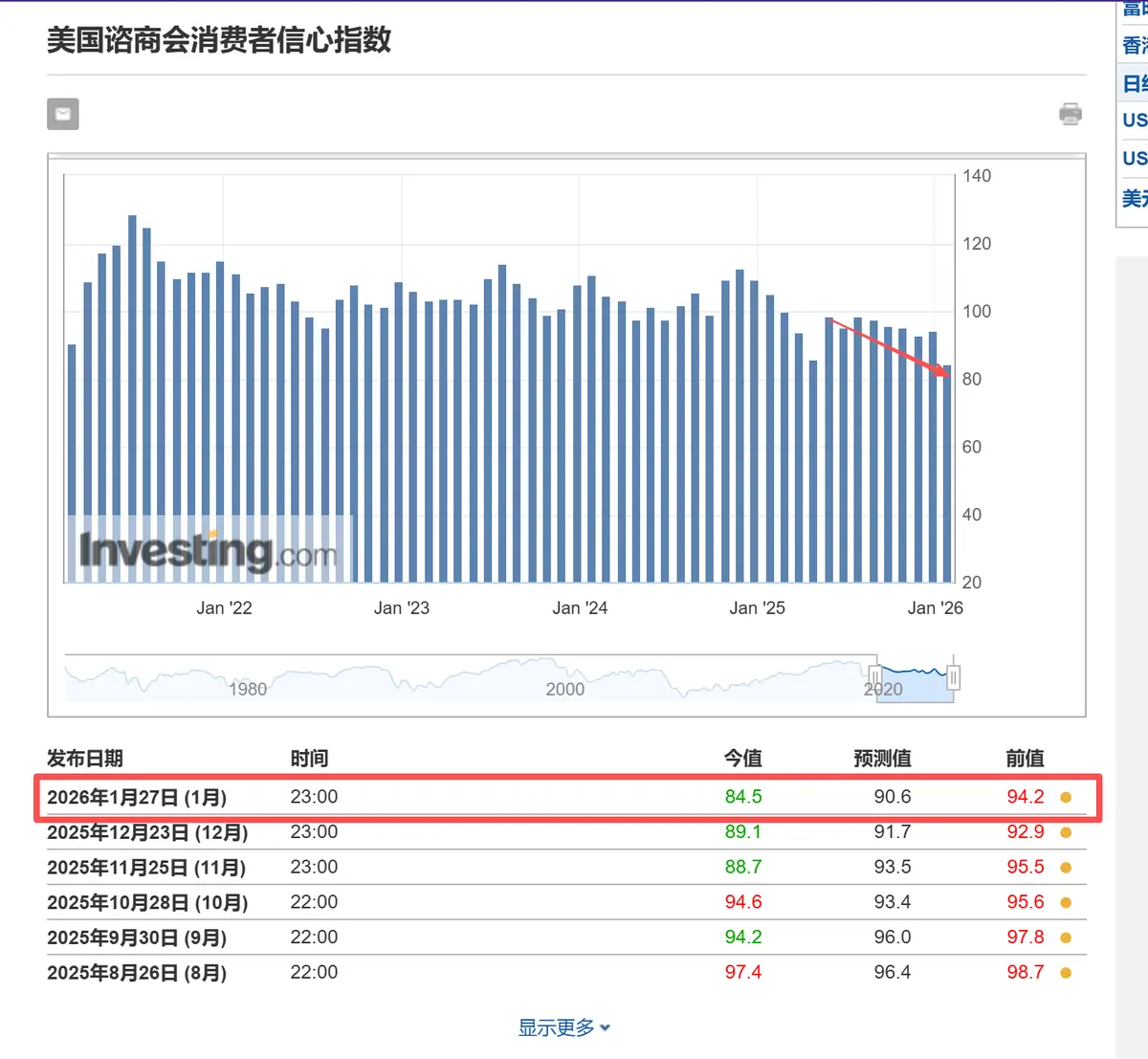This screenshot has height=1059, width=1148.
Task: Click the 2025年10月28日 (10月) release date
Action: pos(147,902)
